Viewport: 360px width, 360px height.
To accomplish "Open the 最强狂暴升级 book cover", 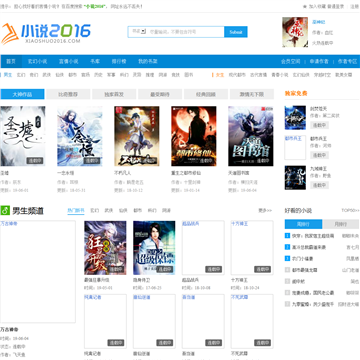I will pos(105,248).
